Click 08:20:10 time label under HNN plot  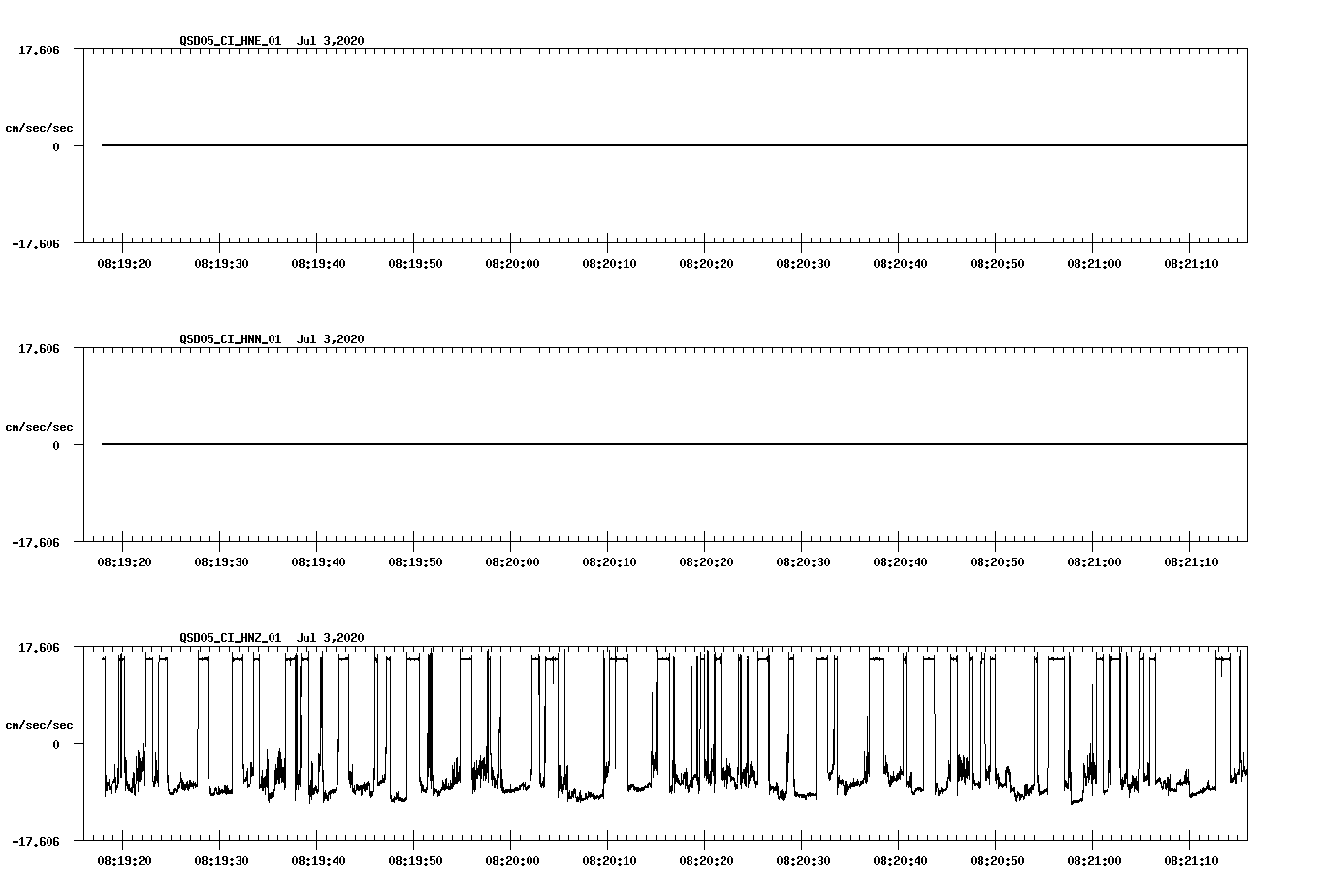[609, 561]
